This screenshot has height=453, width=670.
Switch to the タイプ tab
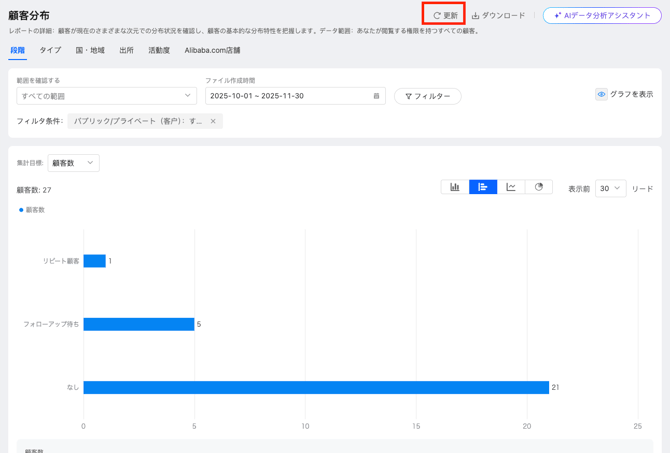[x=50, y=50]
